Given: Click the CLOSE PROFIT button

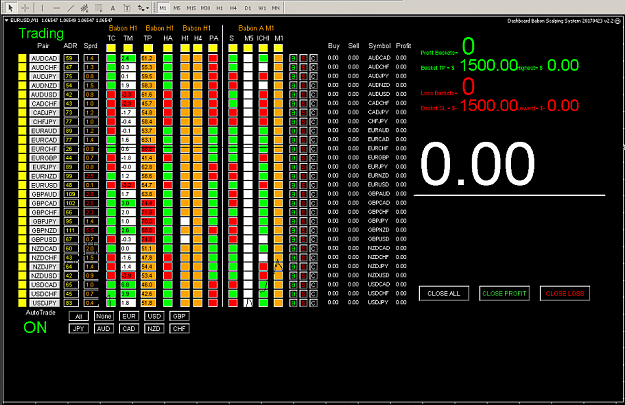Looking at the screenshot, I should [504, 293].
